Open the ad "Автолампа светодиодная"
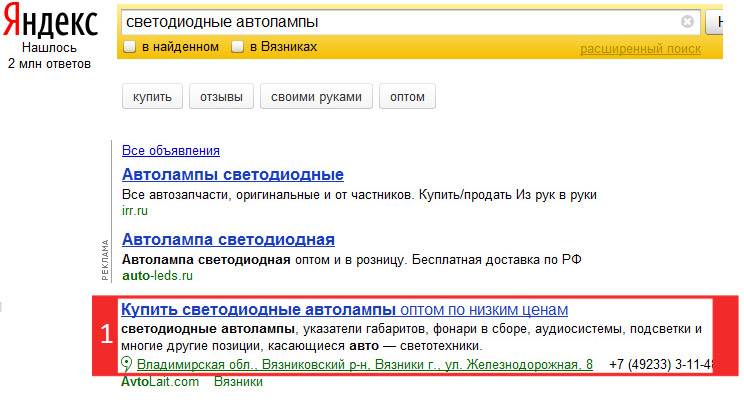The image size is (744, 405). pyautogui.click(x=228, y=239)
